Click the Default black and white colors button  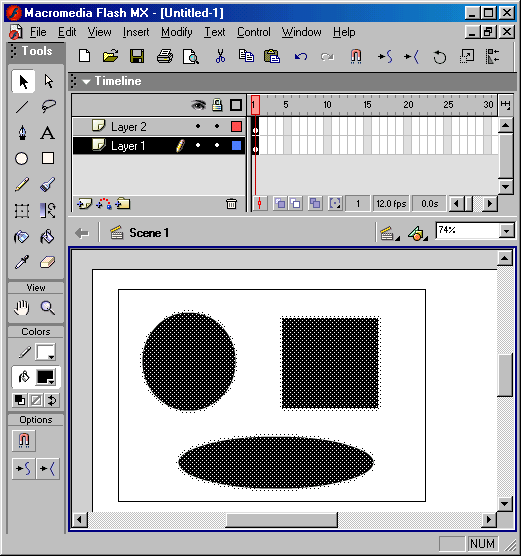coord(20,400)
